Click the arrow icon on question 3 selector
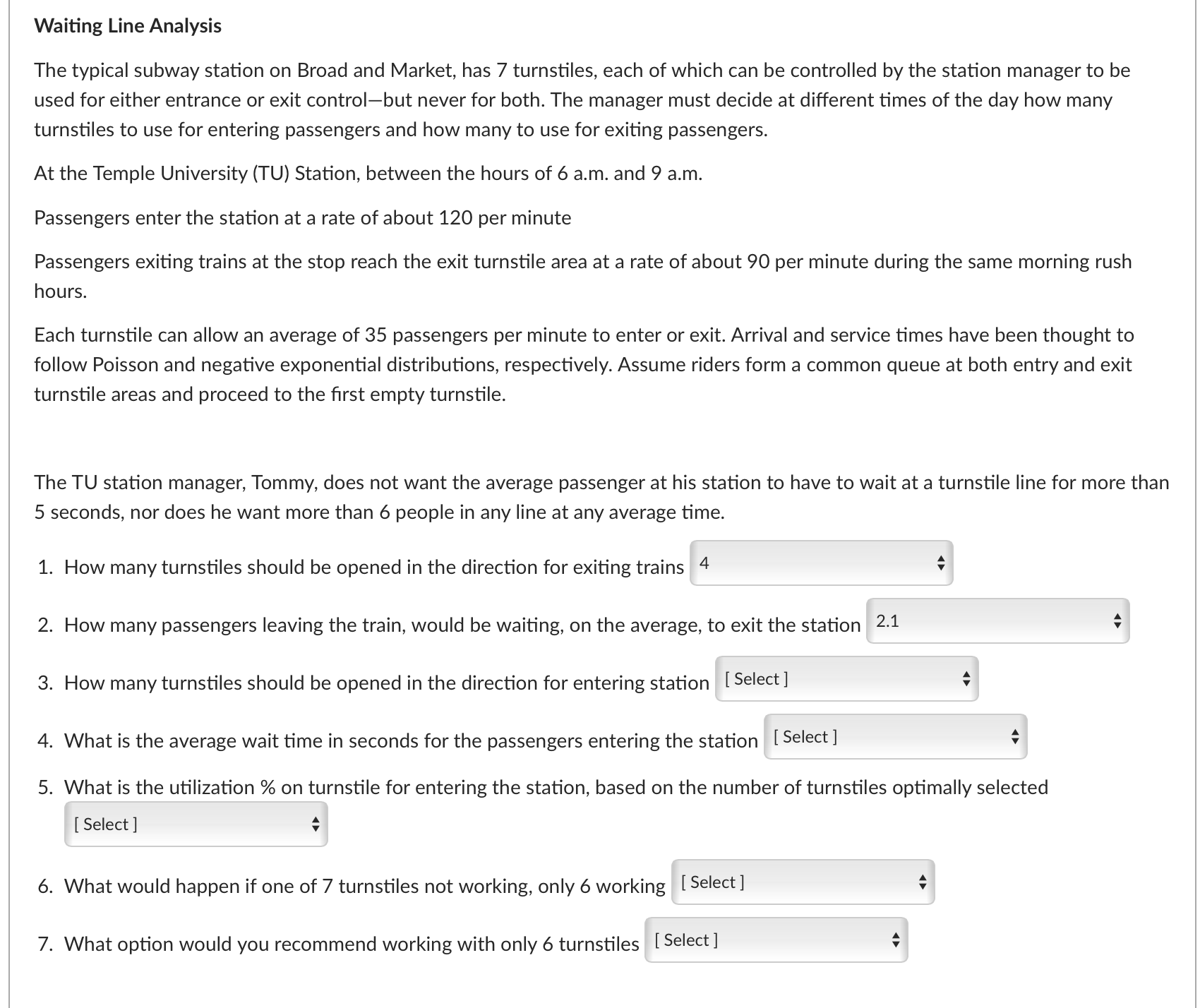The height and width of the screenshot is (1008, 1200). 966,679
